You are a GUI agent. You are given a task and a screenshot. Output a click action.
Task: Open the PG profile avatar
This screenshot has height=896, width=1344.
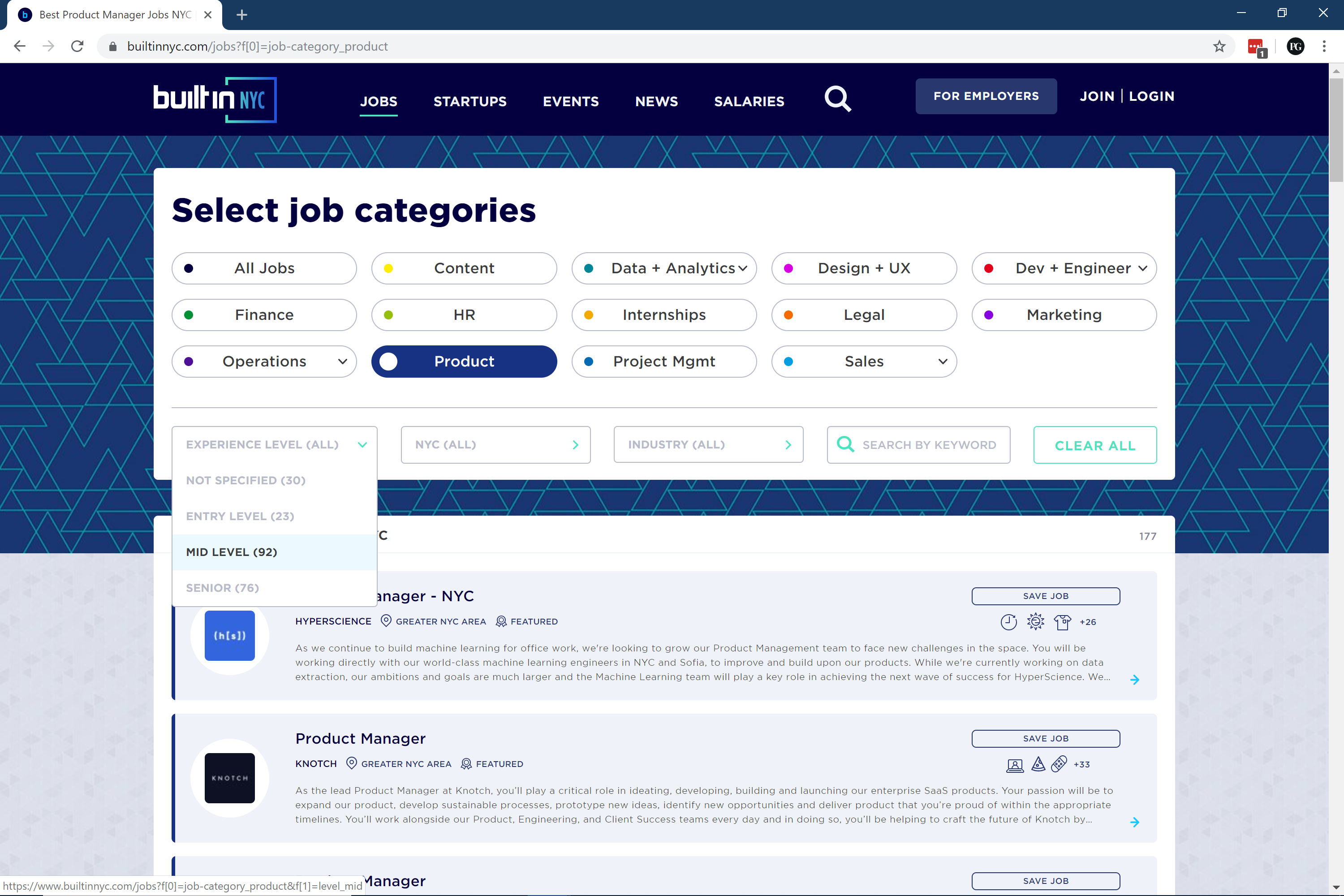1295,46
